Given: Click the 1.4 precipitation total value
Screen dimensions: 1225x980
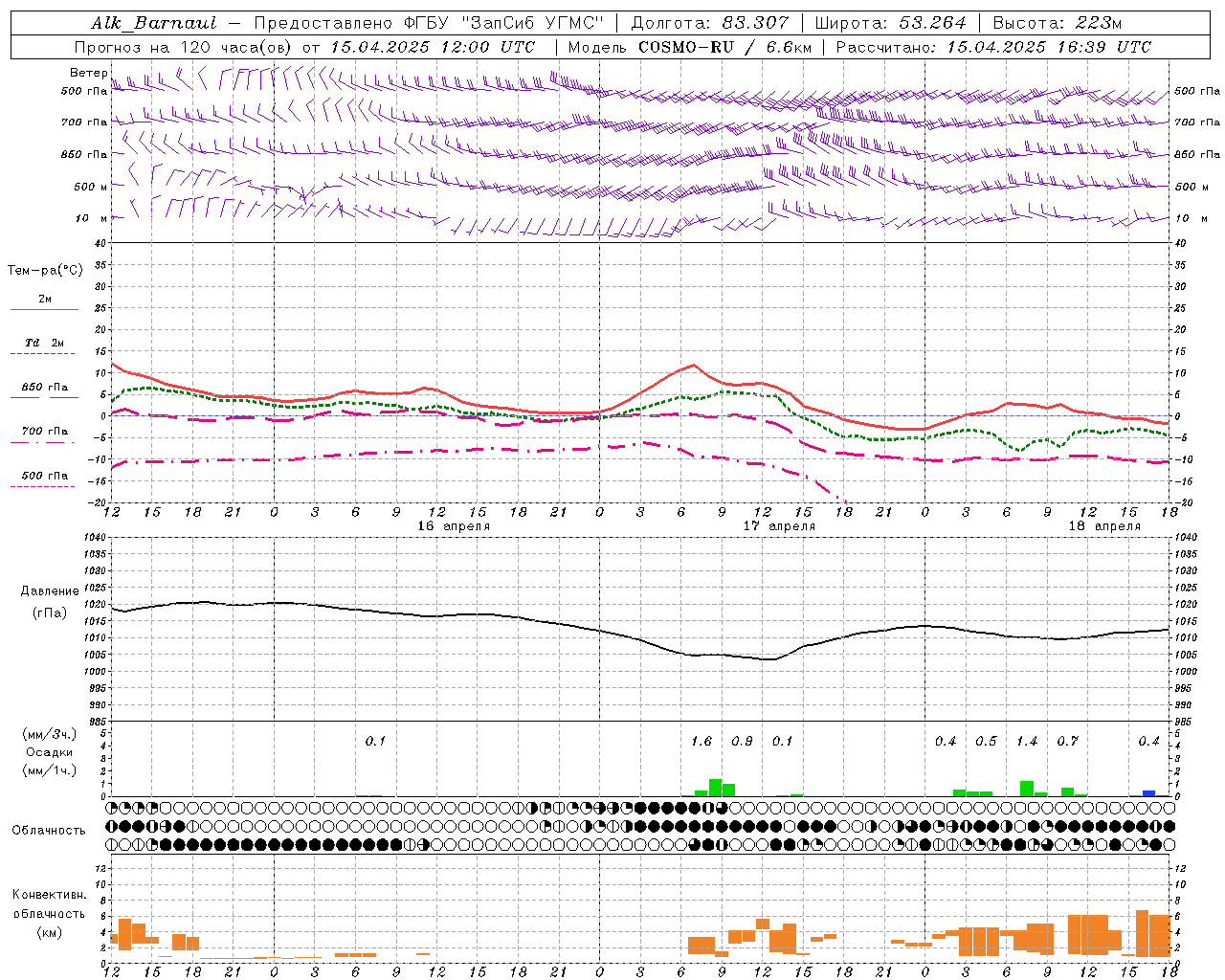Looking at the screenshot, I should 1027,742.
